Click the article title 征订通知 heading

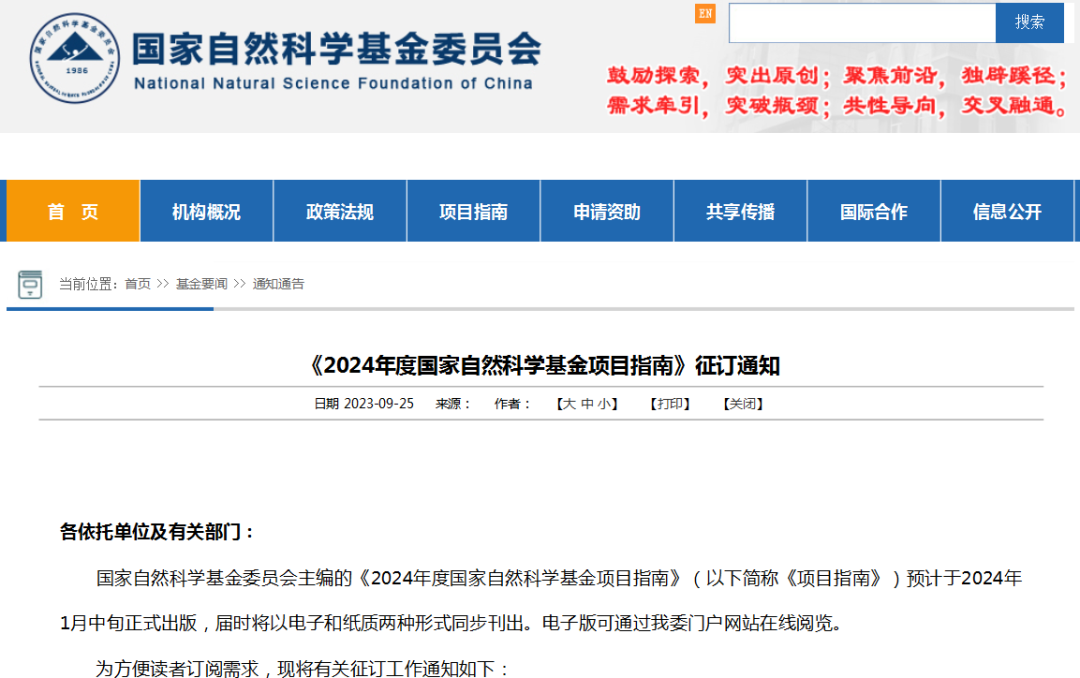(543, 365)
